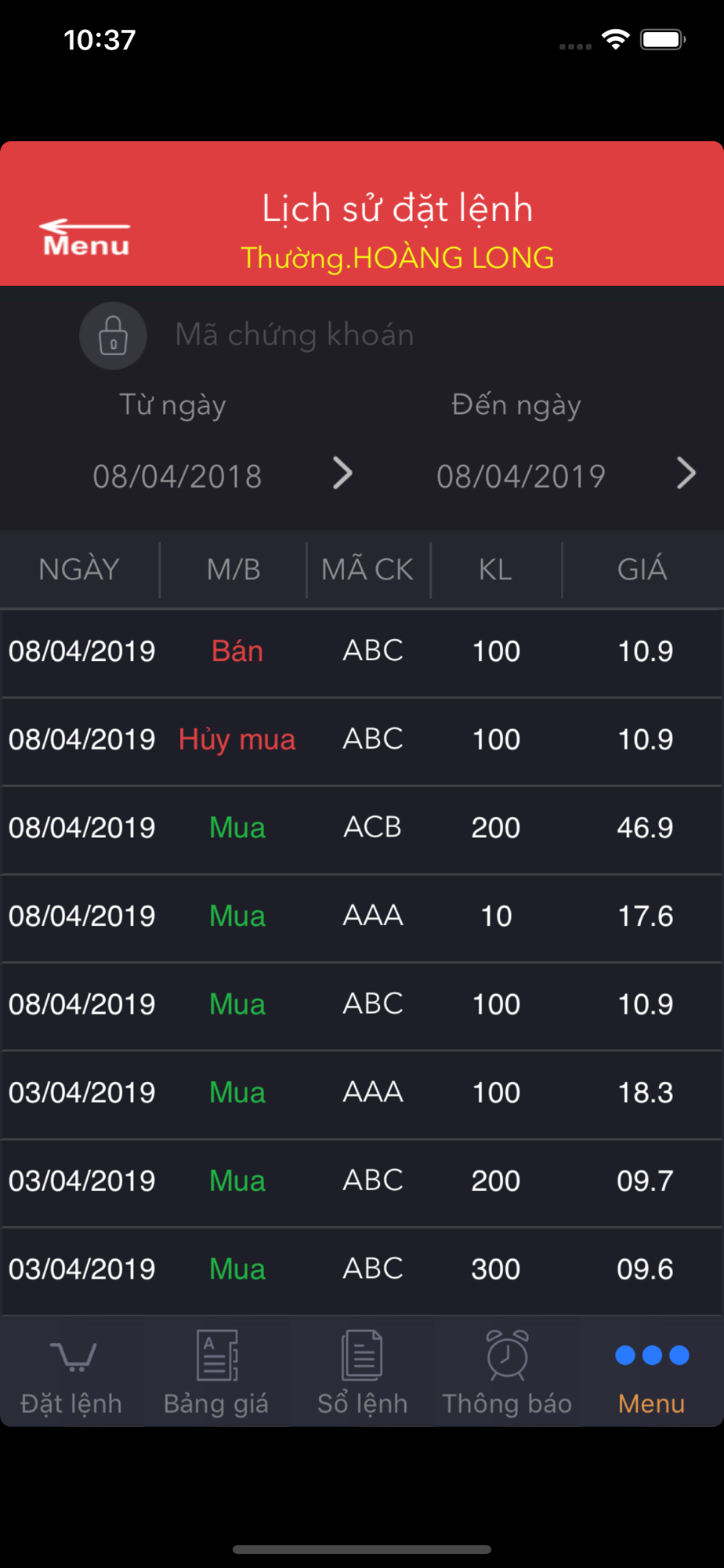Tap the GIÁ column header

point(642,570)
